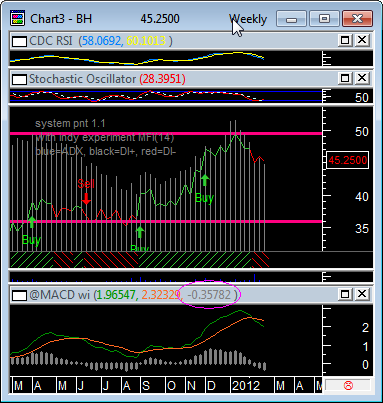Screen dimensions: 383x403
Task: Toggle the CDC RSI white box
Action: pyautogui.click(x=19, y=41)
